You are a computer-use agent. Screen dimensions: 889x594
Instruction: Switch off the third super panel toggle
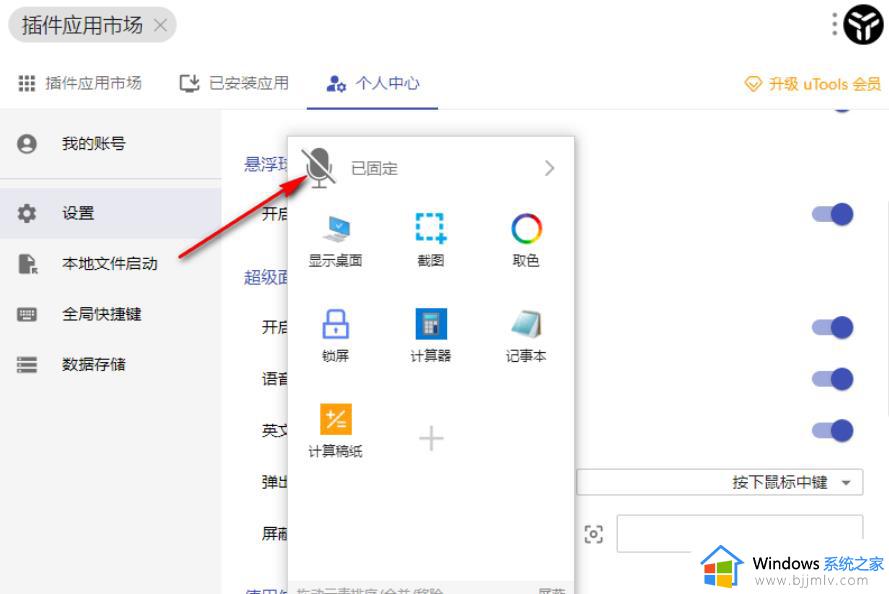(832, 431)
